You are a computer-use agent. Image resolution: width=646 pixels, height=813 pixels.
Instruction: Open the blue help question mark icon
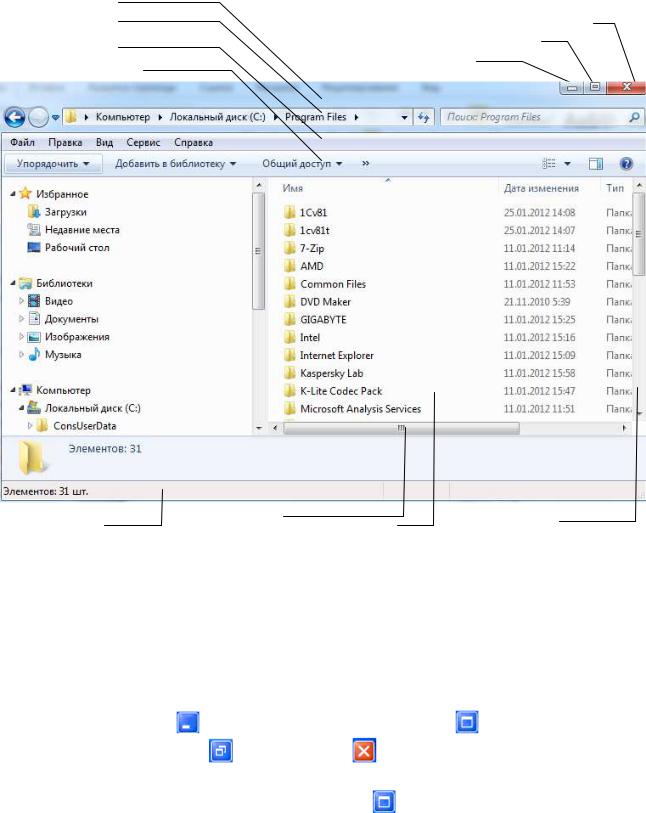[626, 164]
